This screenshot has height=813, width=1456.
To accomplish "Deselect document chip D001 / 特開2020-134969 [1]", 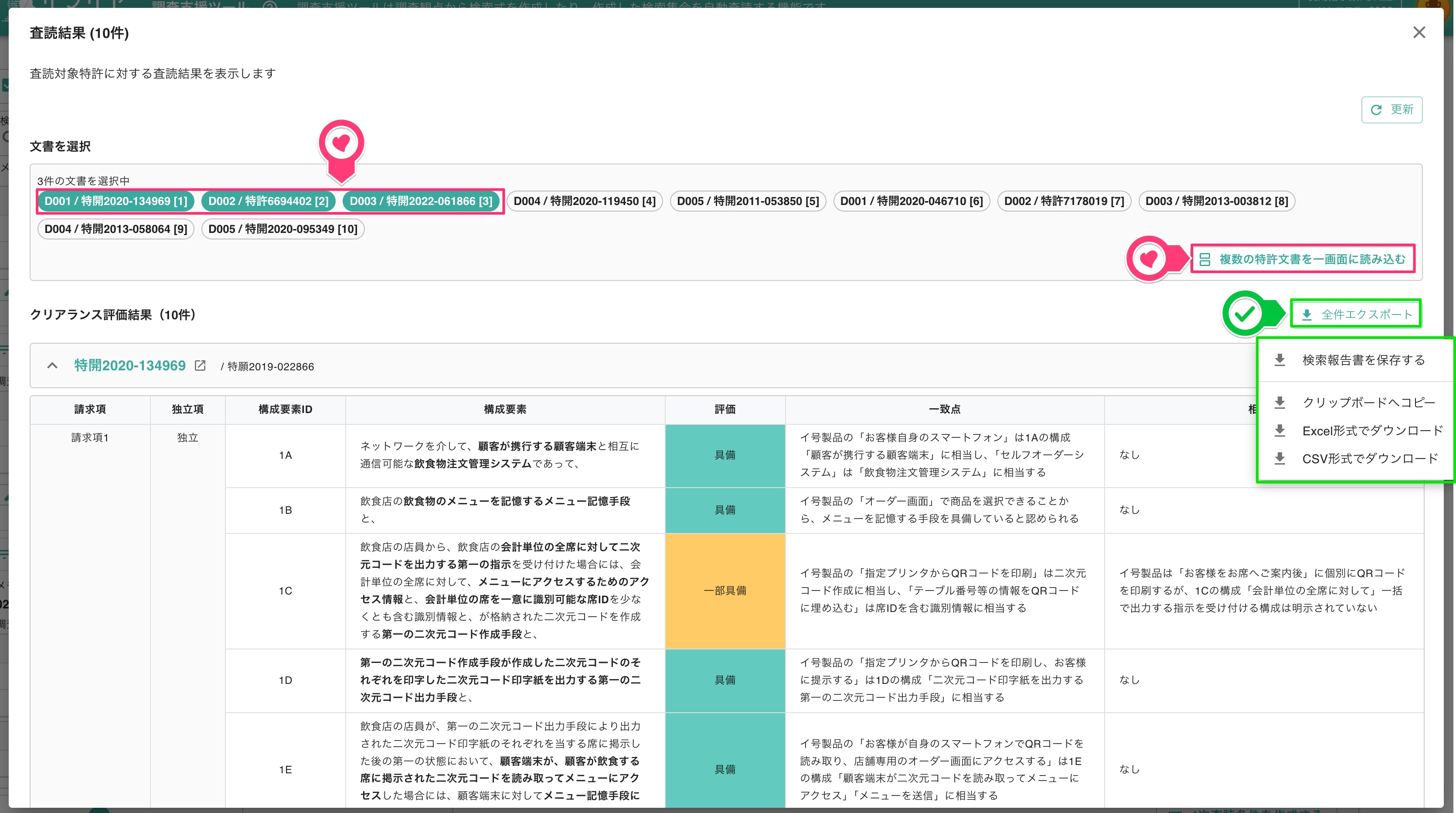I will pyautogui.click(x=116, y=201).
